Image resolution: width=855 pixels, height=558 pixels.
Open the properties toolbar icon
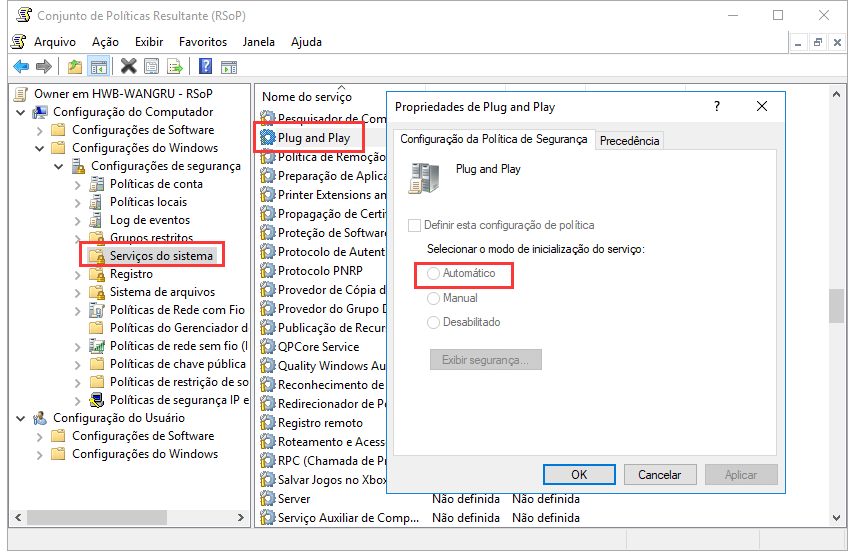152,67
